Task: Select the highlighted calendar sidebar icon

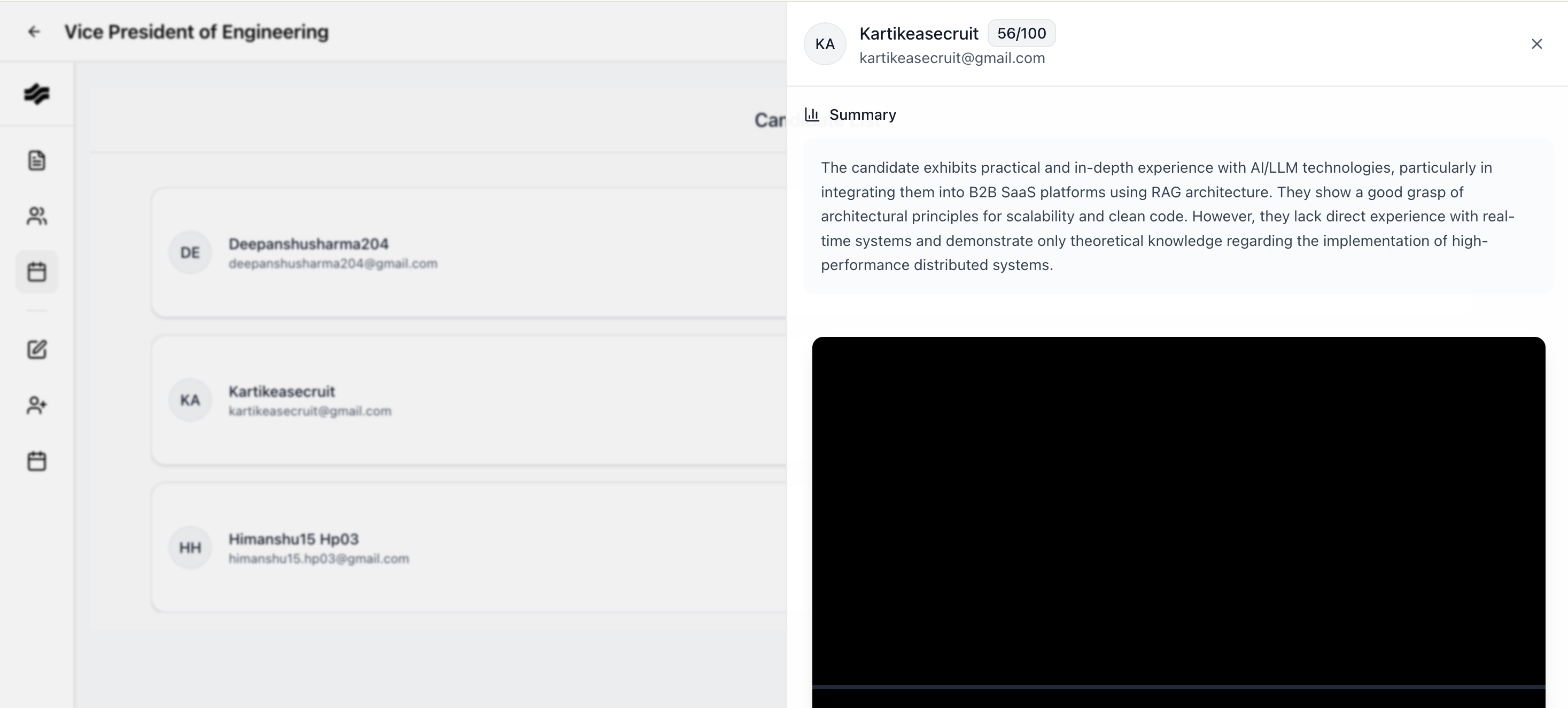Action: click(x=36, y=272)
